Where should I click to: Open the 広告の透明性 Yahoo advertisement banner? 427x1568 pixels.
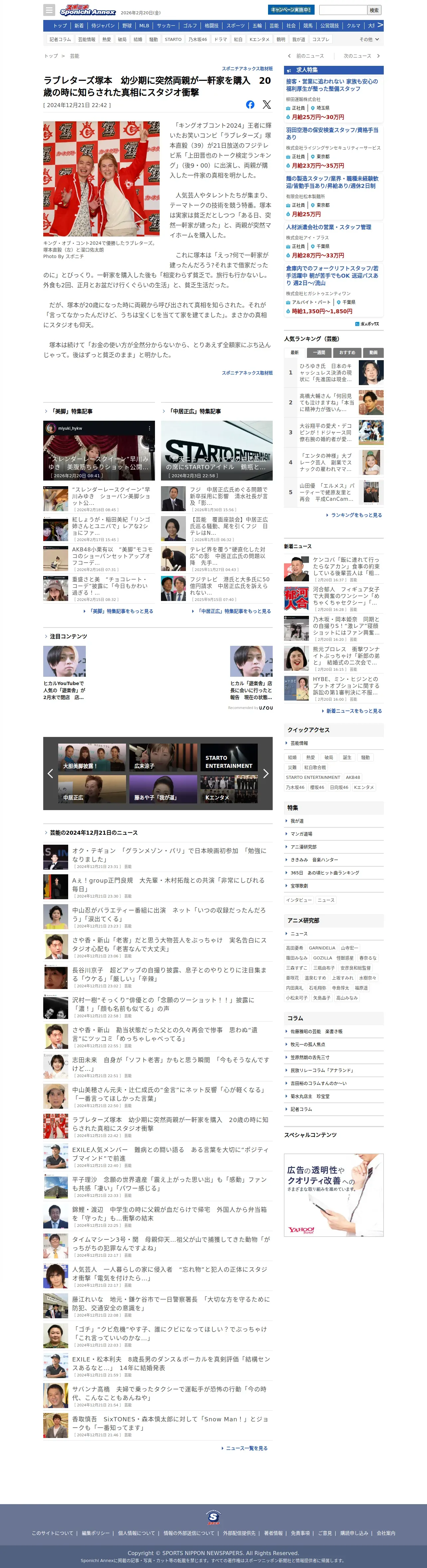point(334,1195)
